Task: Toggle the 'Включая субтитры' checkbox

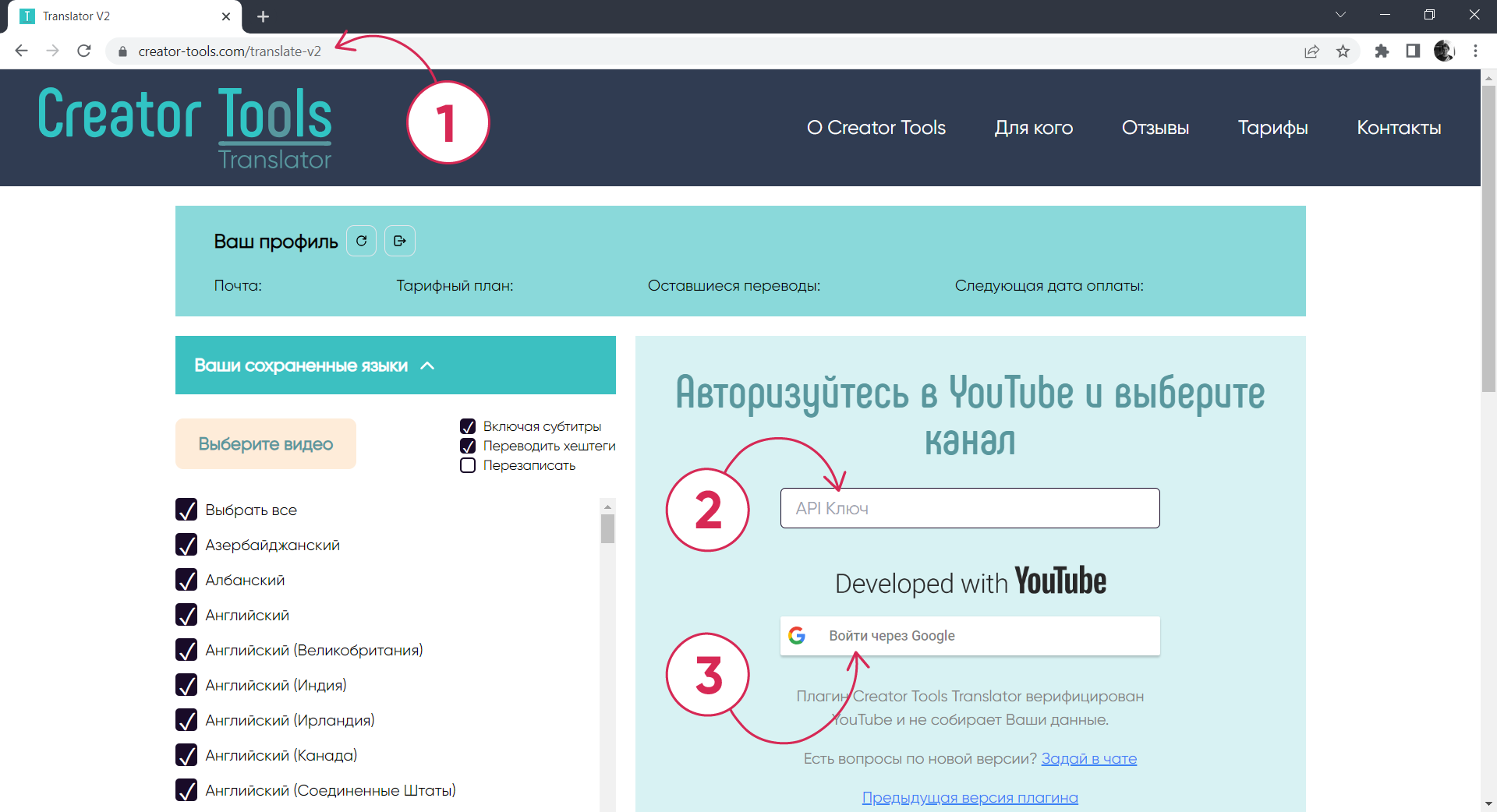Action: pyautogui.click(x=468, y=426)
